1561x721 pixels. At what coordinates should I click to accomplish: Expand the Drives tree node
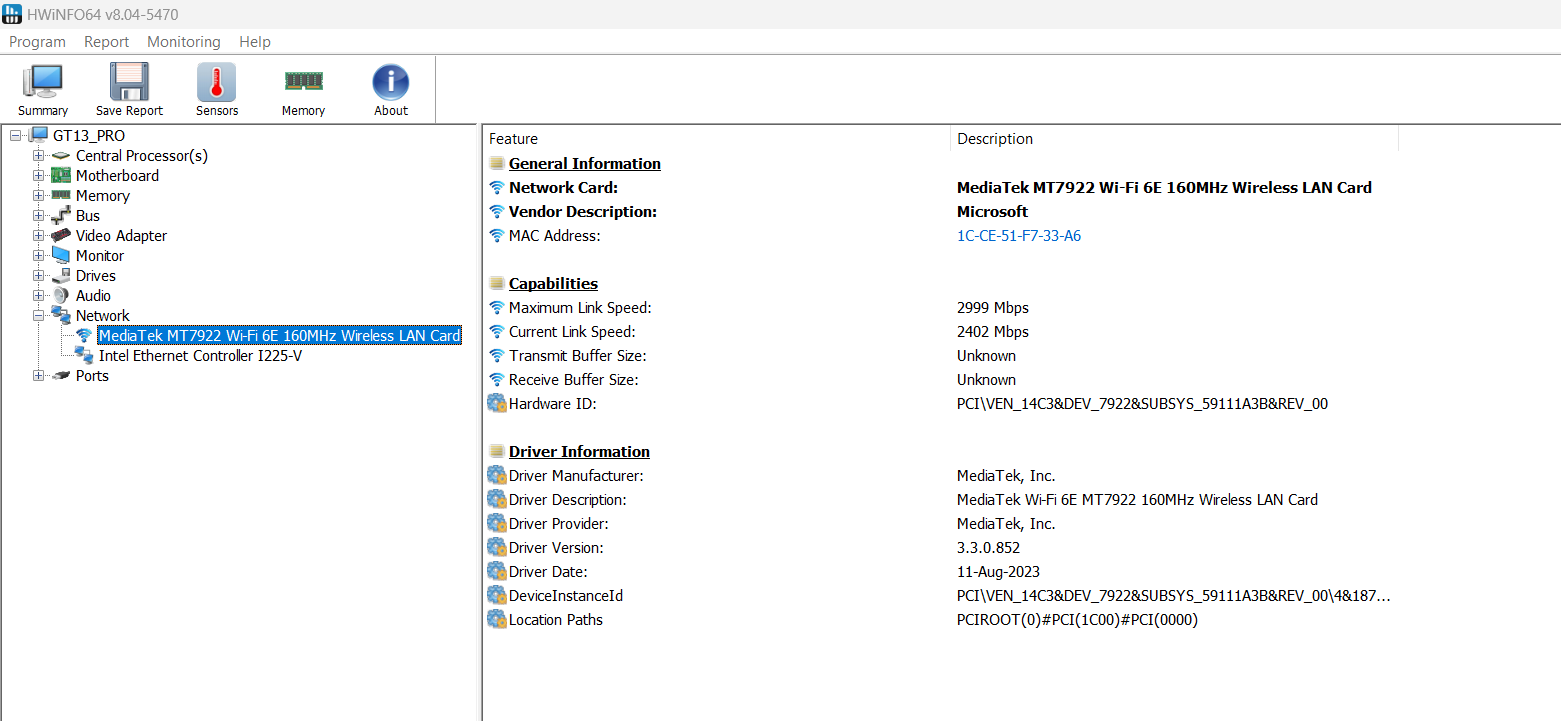pyautogui.click(x=38, y=275)
